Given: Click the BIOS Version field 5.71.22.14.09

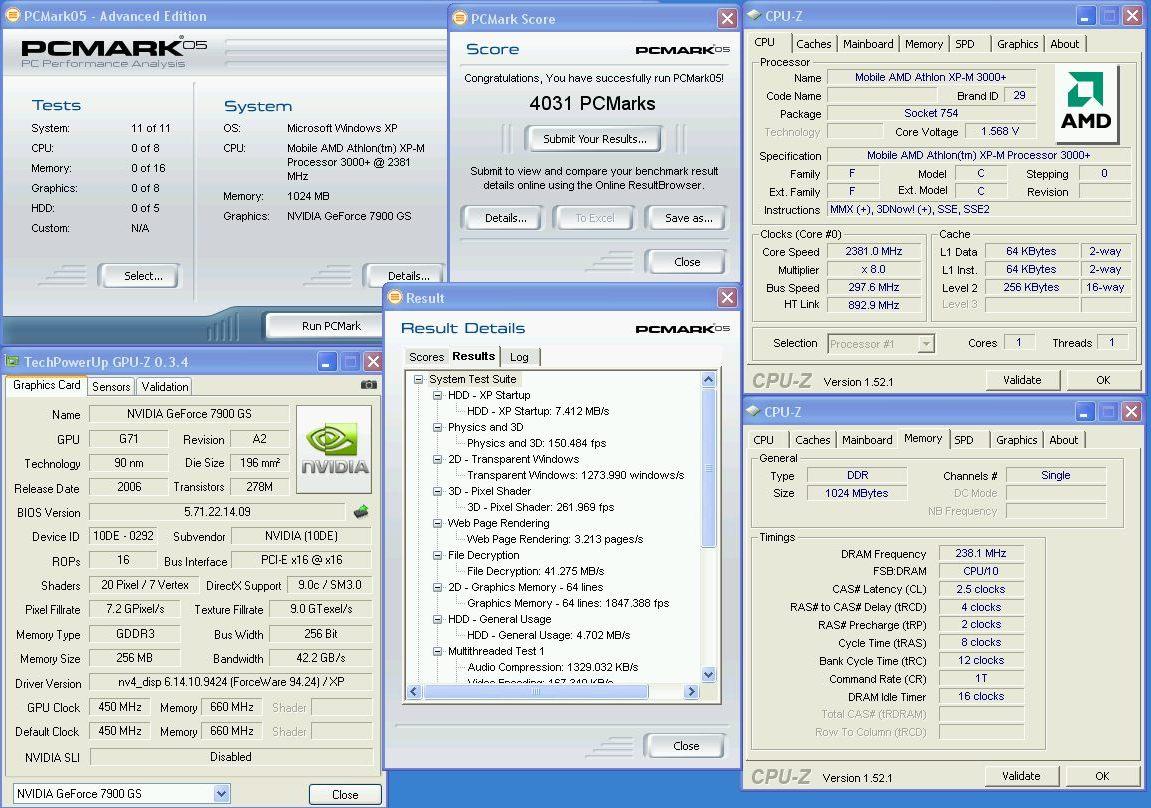Looking at the screenshot, I should (217, 512).
